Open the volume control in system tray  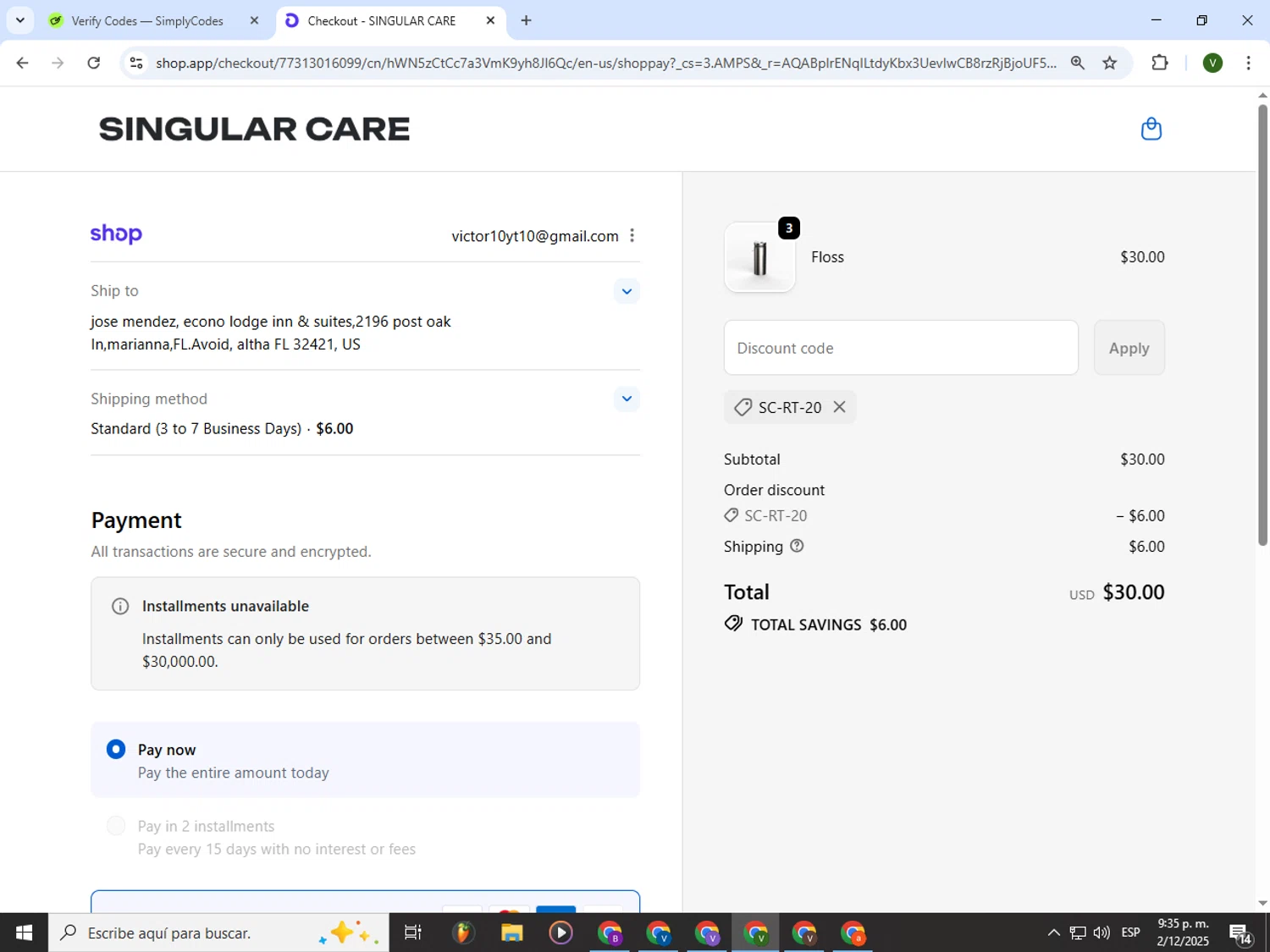click(x=1102, y=933)
